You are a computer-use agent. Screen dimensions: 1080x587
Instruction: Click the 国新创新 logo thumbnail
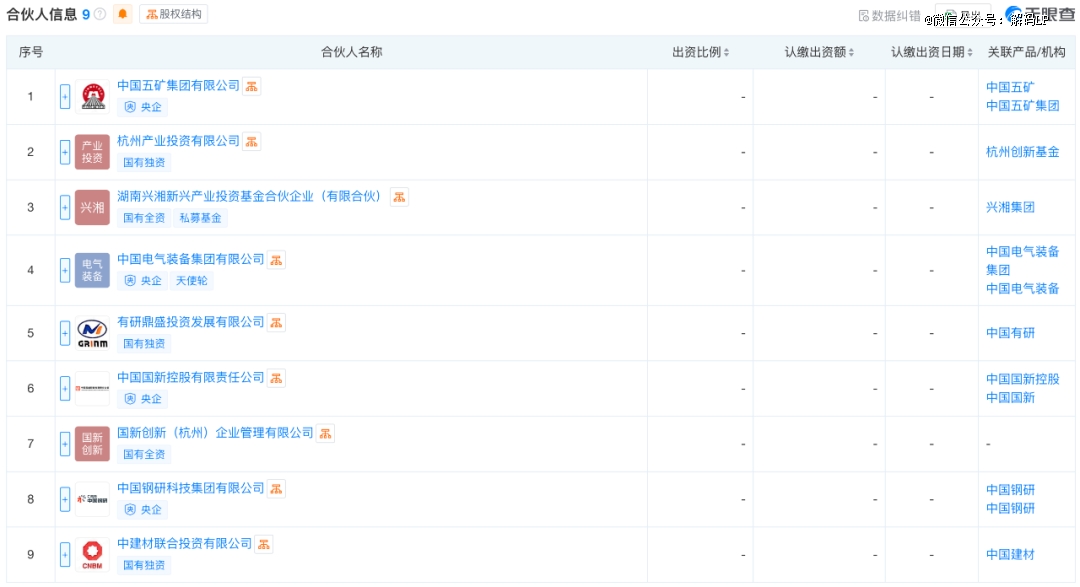click(x=92, y=444)
